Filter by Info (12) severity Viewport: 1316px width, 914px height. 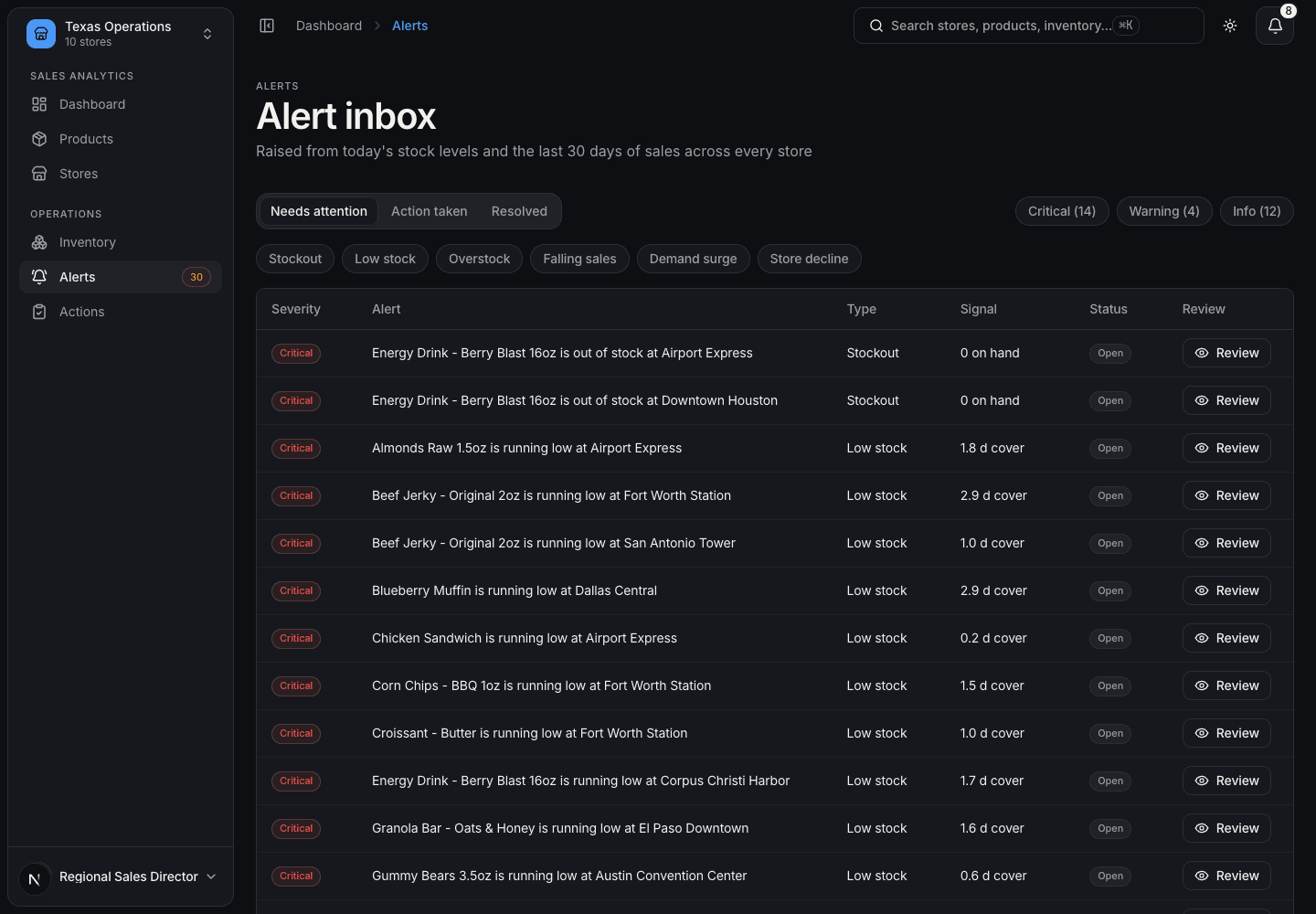[1257, 211]
